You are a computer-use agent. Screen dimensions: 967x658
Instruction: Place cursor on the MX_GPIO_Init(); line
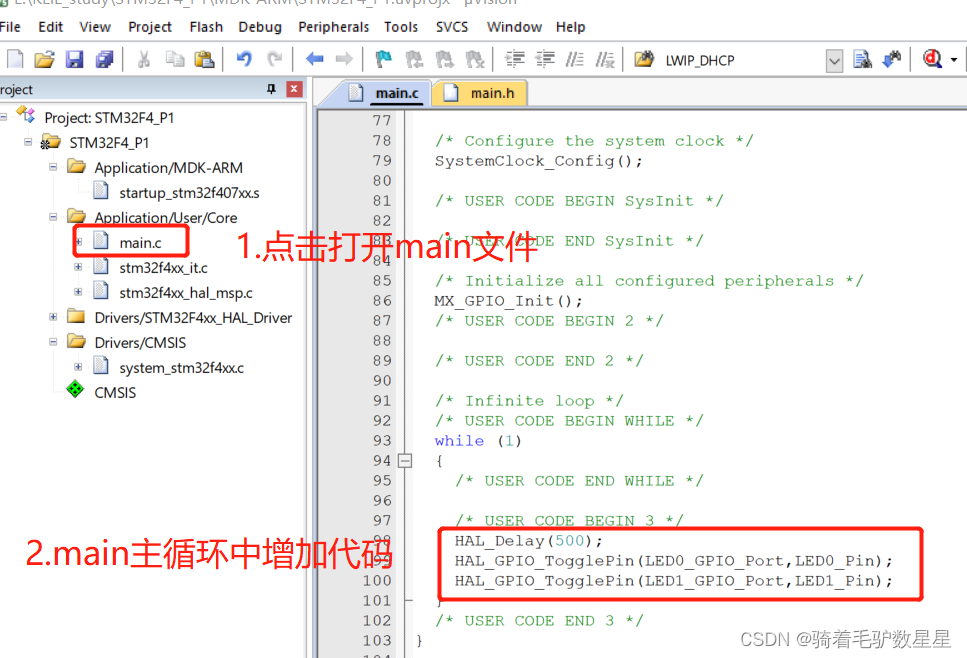(x=508, y=301)
